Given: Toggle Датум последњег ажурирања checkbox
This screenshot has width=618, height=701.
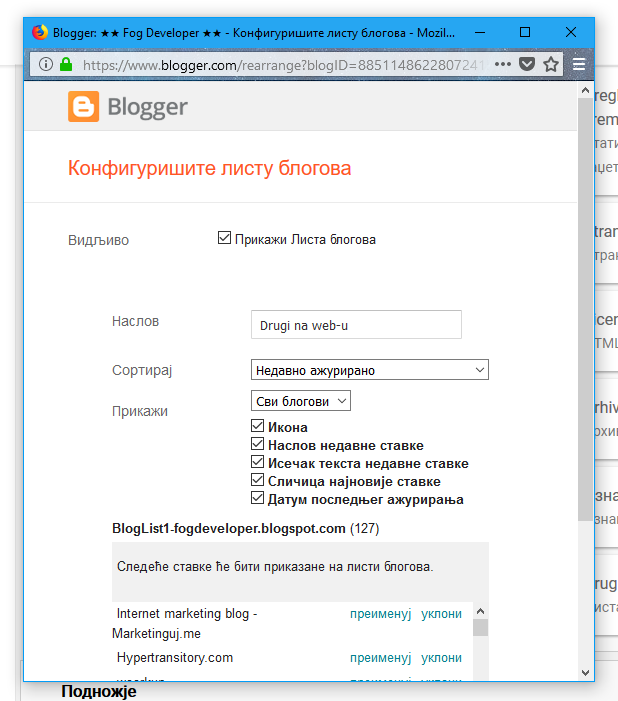Looking at the screenshot, I should (258, 498).
